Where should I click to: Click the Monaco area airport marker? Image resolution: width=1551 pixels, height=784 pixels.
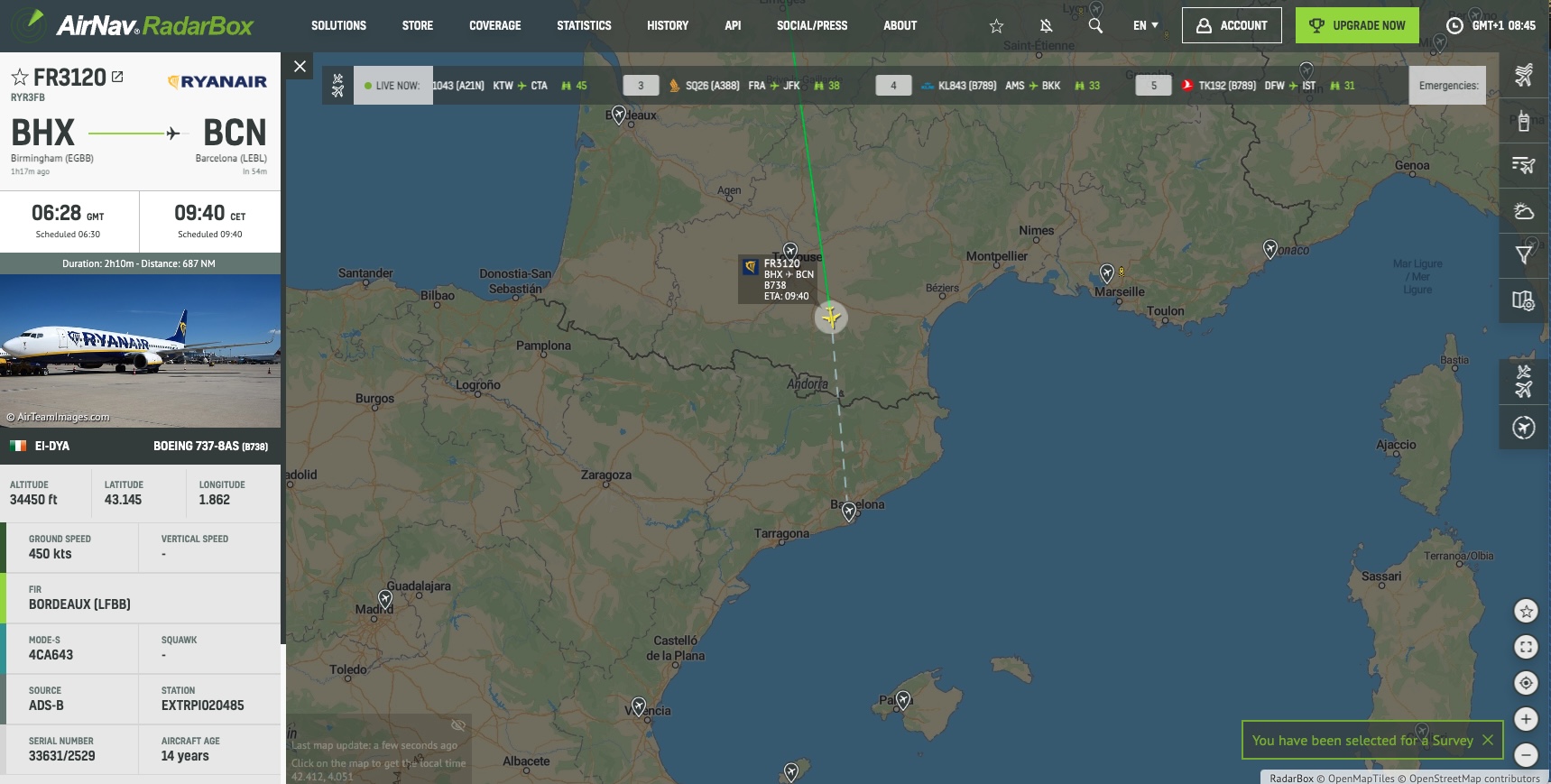[1270, 249]
